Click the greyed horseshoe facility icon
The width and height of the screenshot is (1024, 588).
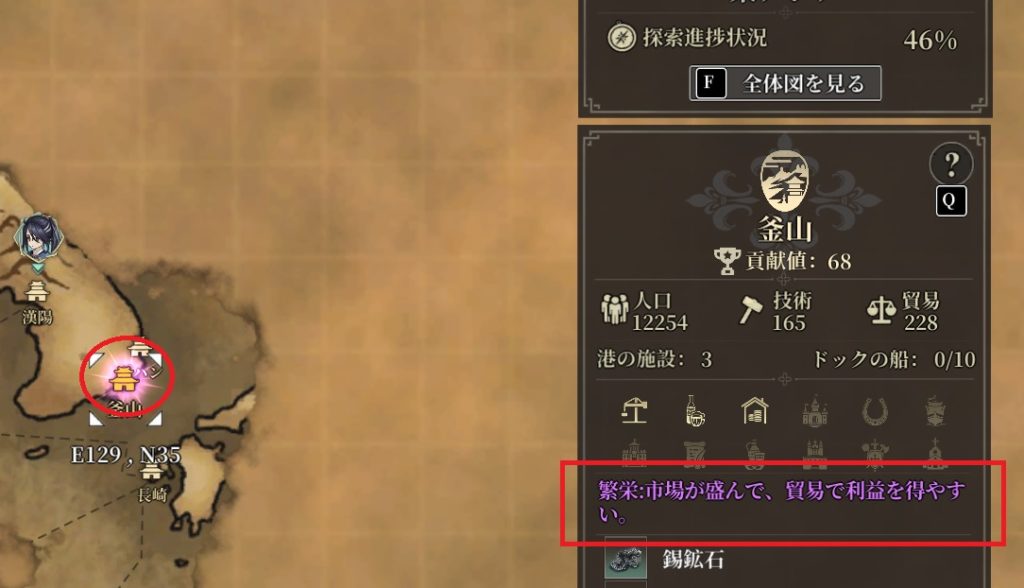click(874, 412)
